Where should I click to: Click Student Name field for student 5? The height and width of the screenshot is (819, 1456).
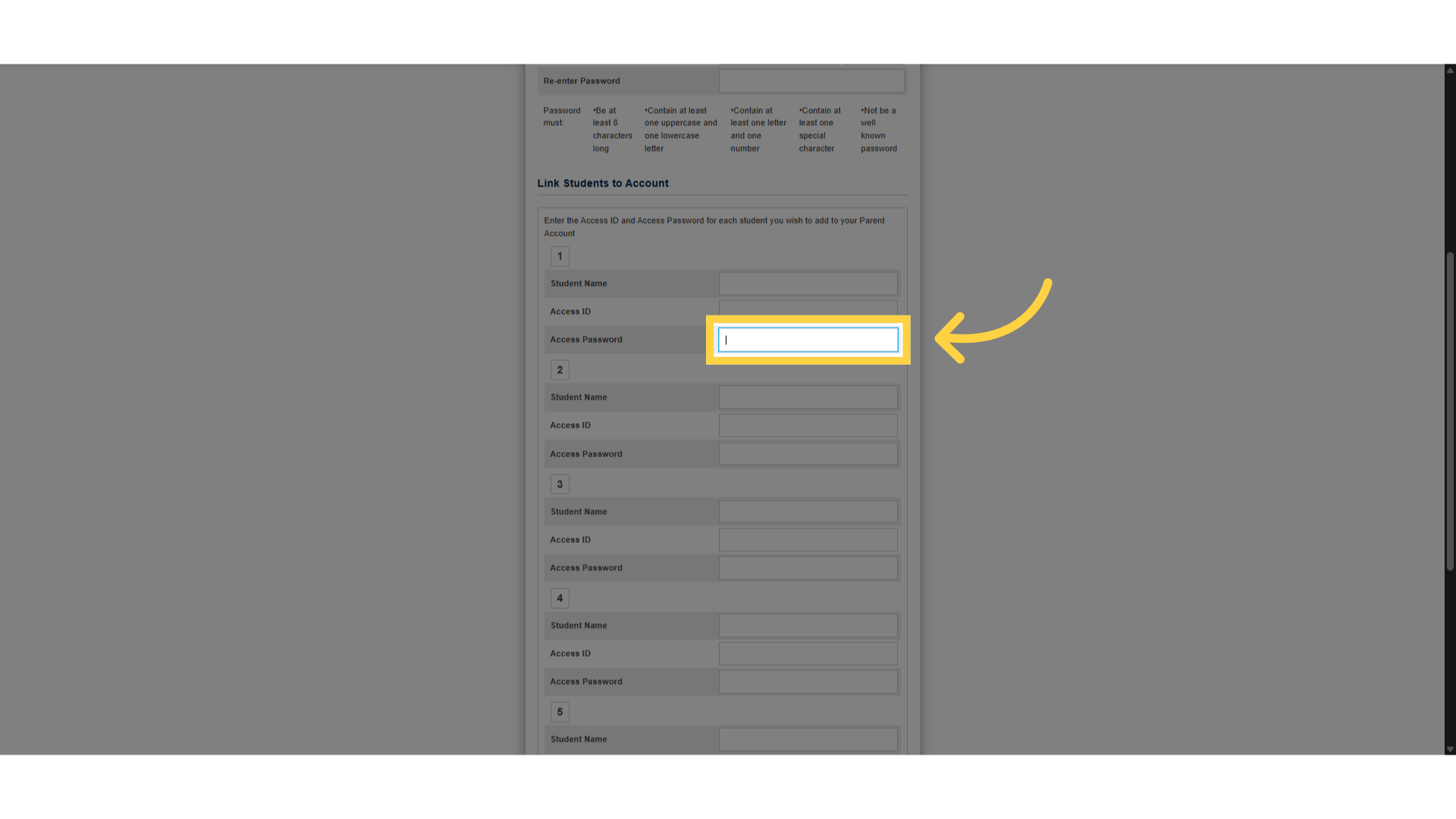pos(808,739)
